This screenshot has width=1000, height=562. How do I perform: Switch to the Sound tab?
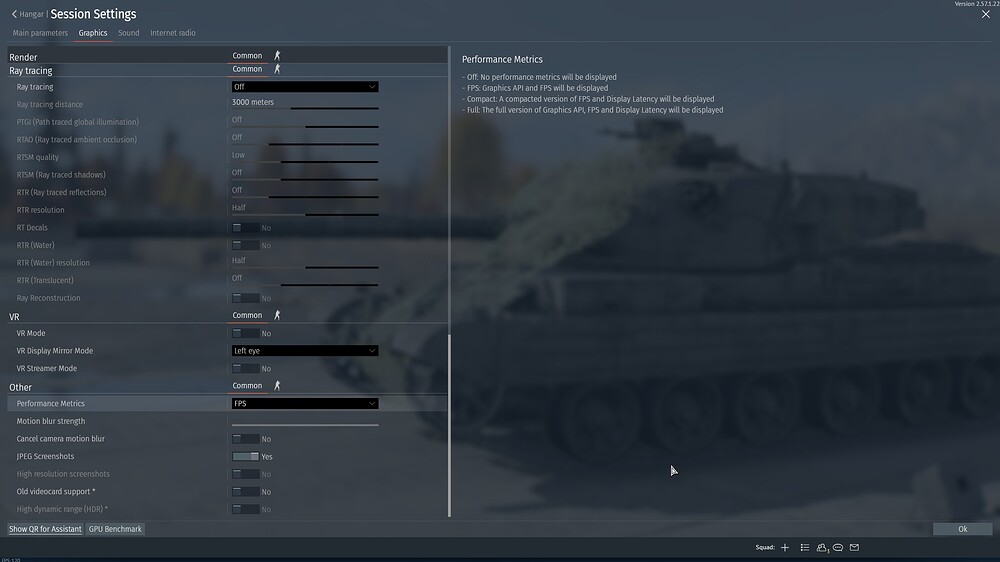(128, 33)
